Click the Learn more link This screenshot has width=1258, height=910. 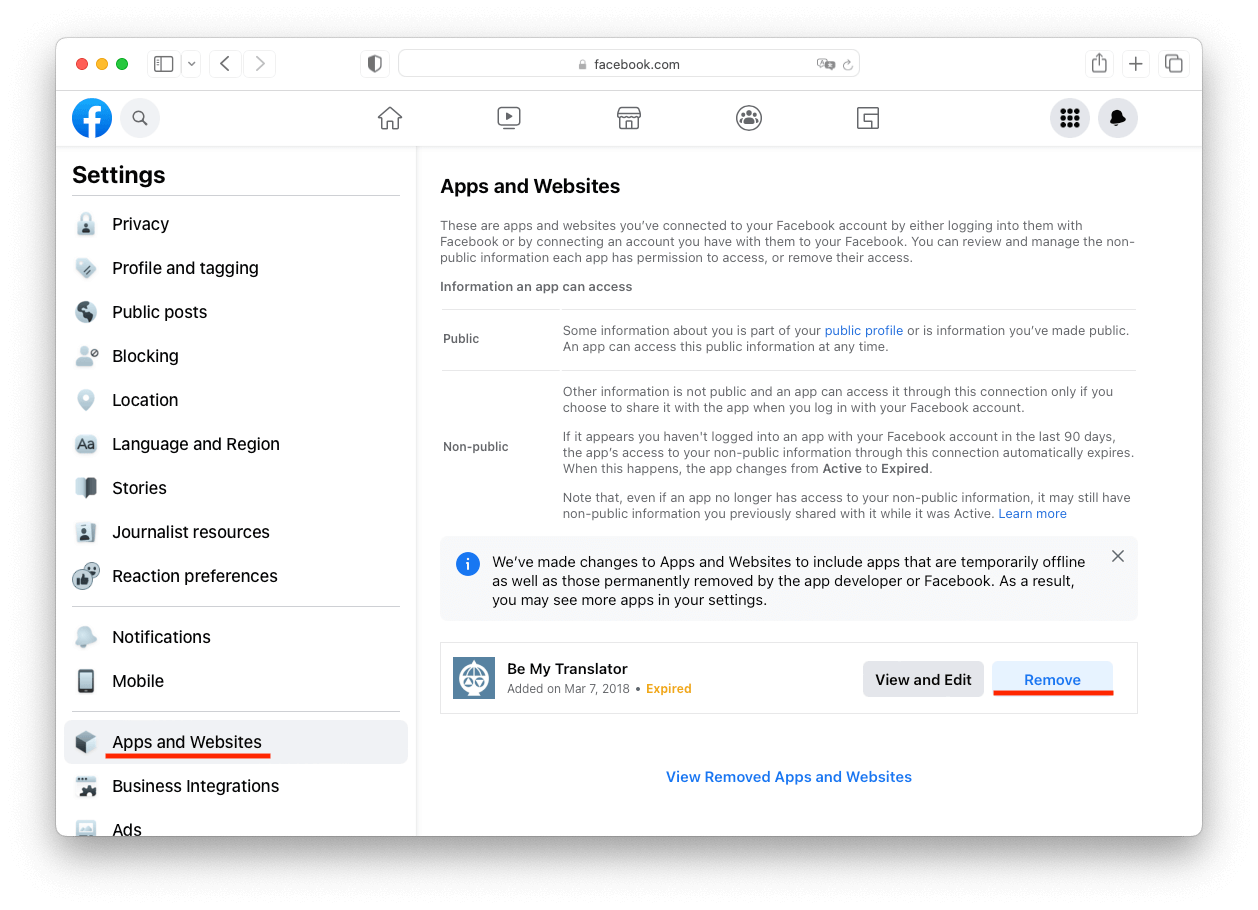(x=1033, y=514)
